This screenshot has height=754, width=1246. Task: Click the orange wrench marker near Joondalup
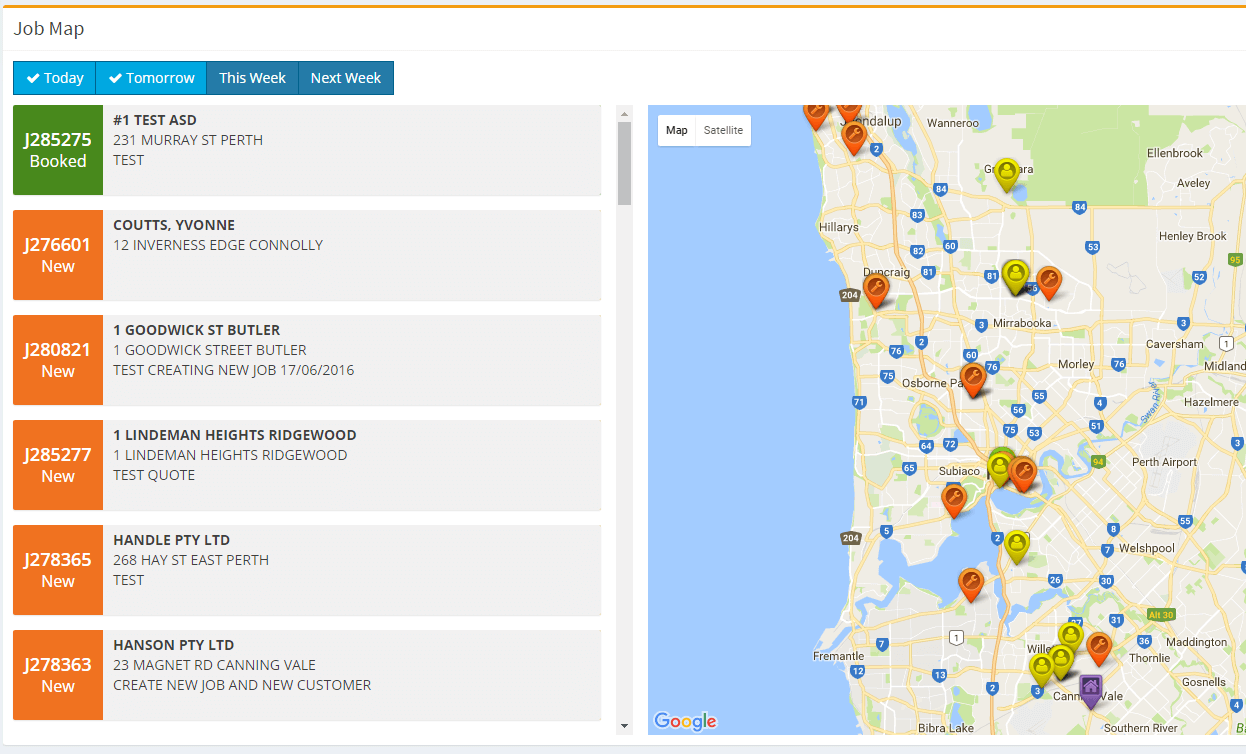click(x=854, y=132)
